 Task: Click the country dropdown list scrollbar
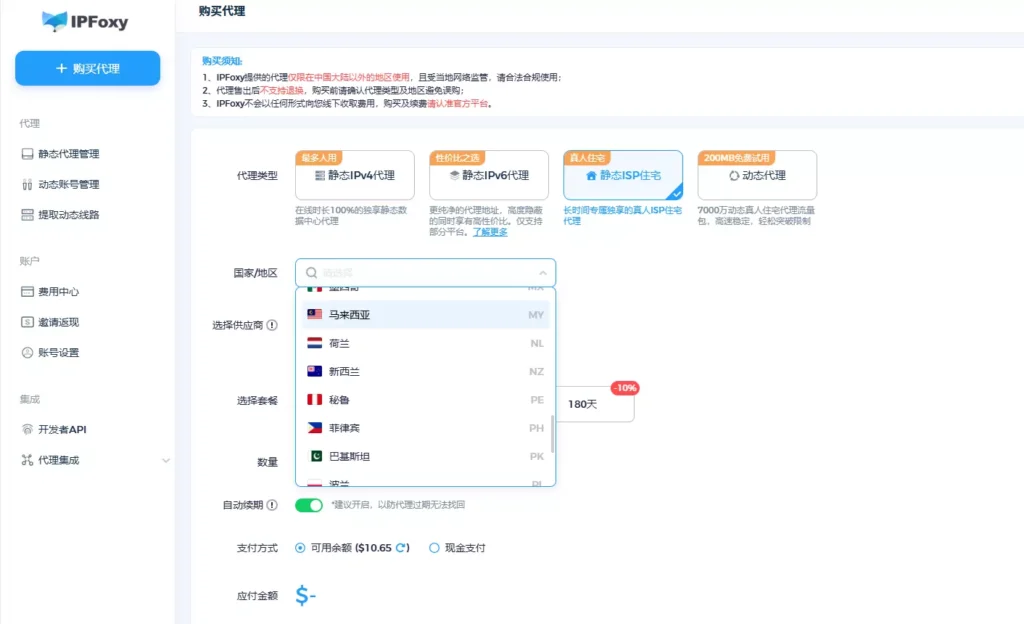(x=552, y=432)
